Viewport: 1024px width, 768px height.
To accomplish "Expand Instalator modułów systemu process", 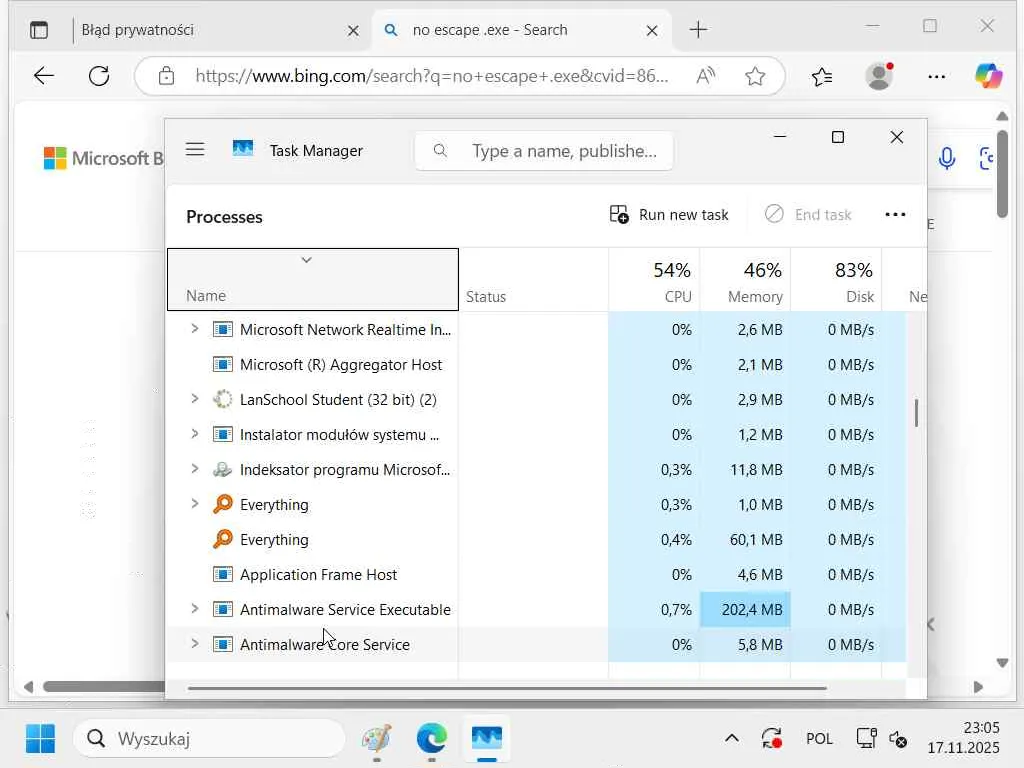I will click(194, 434).
